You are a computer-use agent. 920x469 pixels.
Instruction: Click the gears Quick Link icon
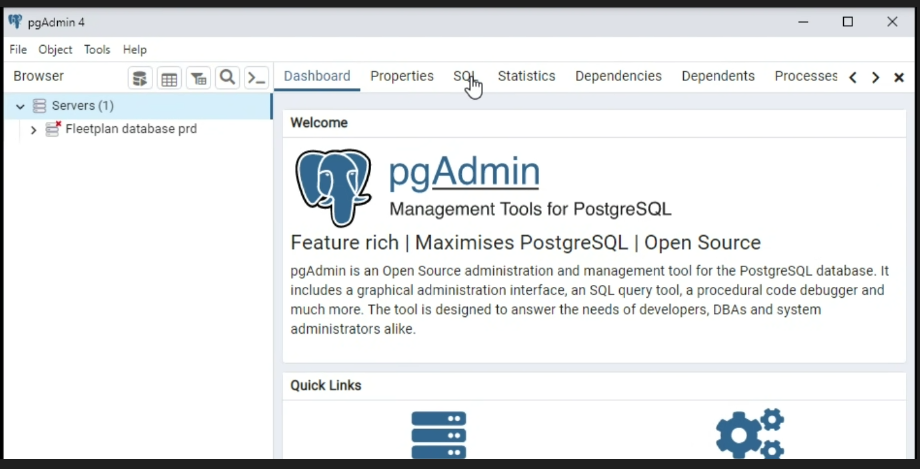pyautogui.click(x=749, y=433)
